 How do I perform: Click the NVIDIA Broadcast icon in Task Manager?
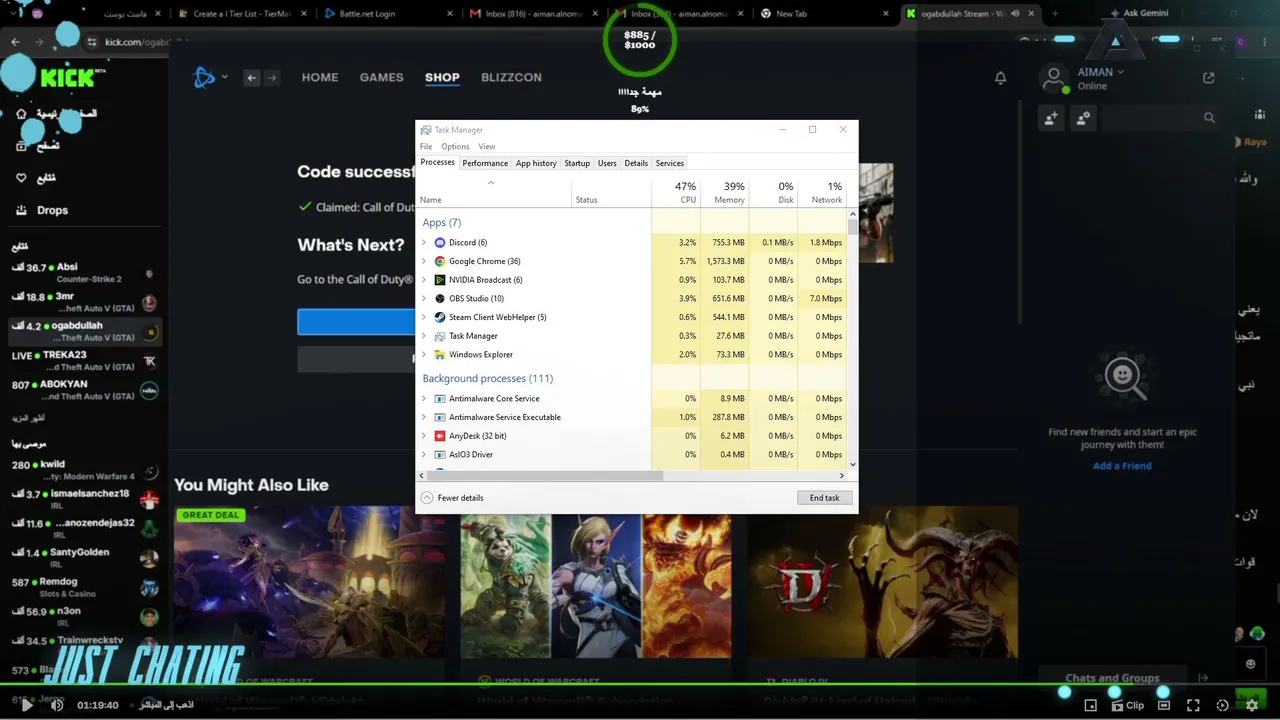(440, 280)
